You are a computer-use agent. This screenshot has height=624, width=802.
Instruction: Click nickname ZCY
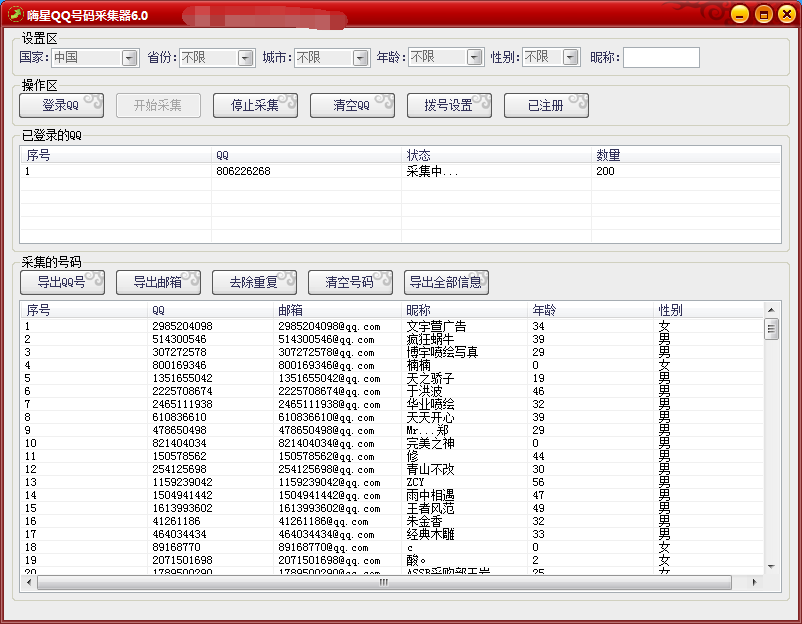(415, 482)
